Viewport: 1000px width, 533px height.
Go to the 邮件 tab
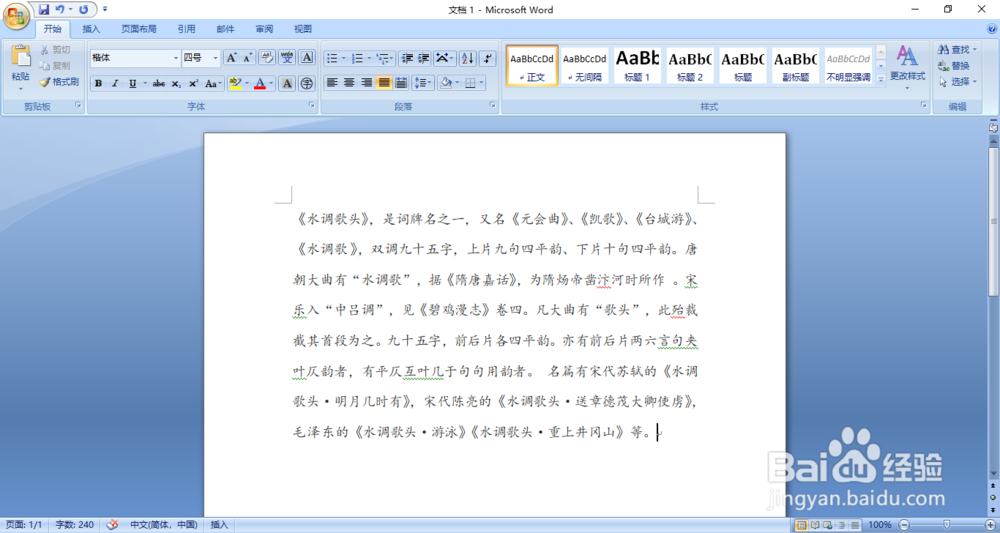coord(225,29)
